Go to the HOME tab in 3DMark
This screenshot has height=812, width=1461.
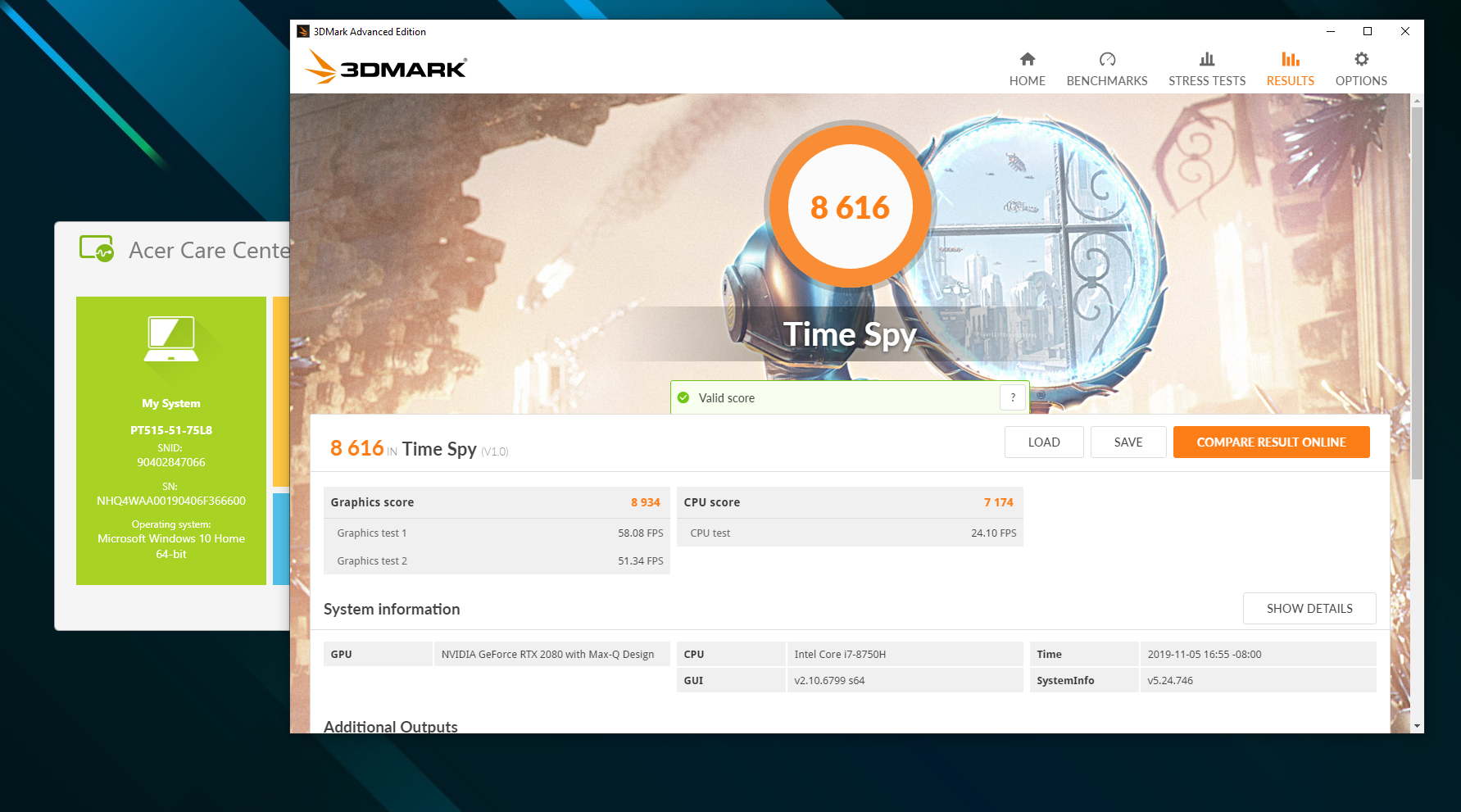[1027, 70]
